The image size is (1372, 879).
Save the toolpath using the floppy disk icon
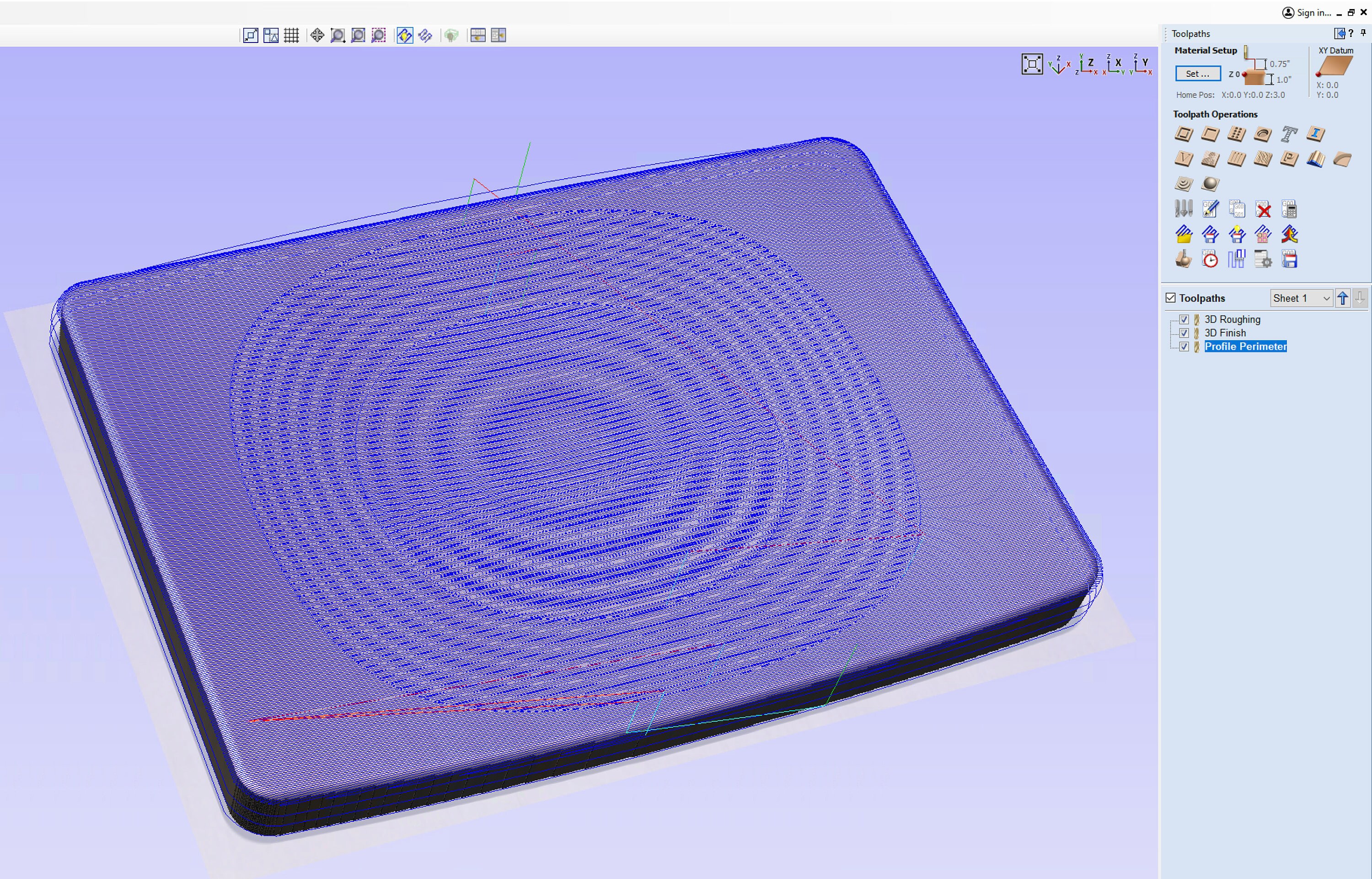1290,260
